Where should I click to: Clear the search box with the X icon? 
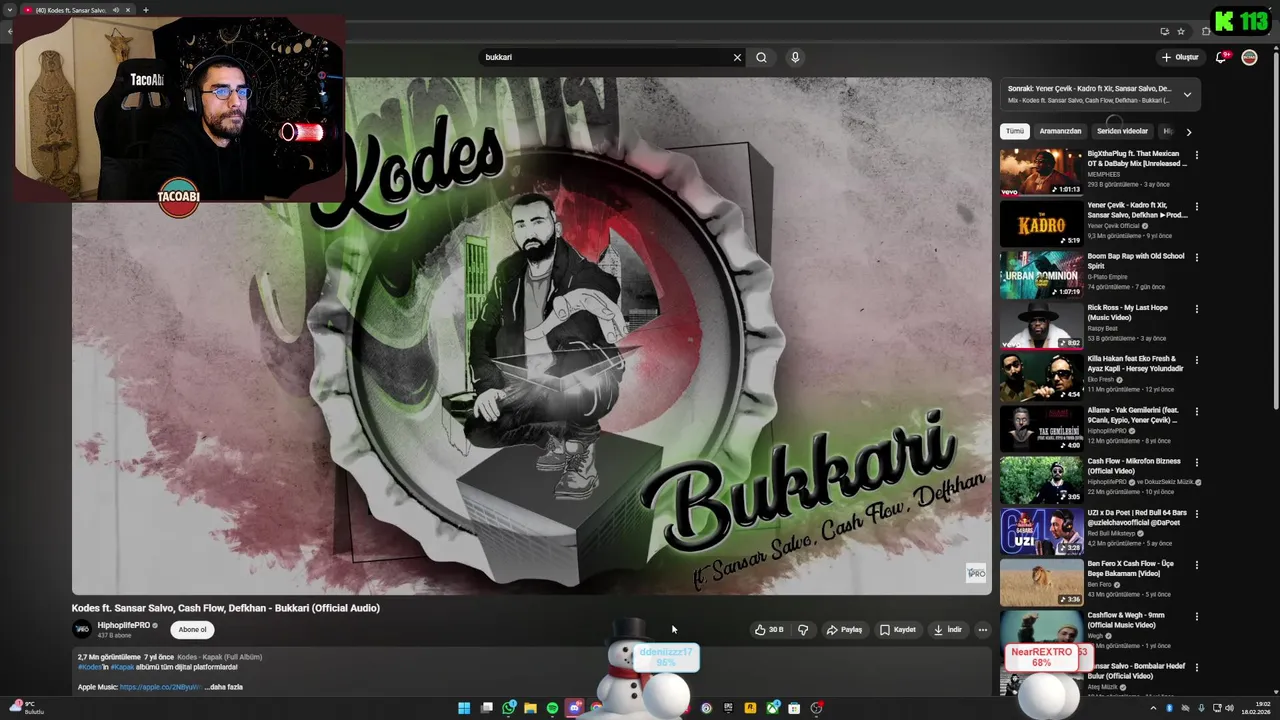pos(737,57)
